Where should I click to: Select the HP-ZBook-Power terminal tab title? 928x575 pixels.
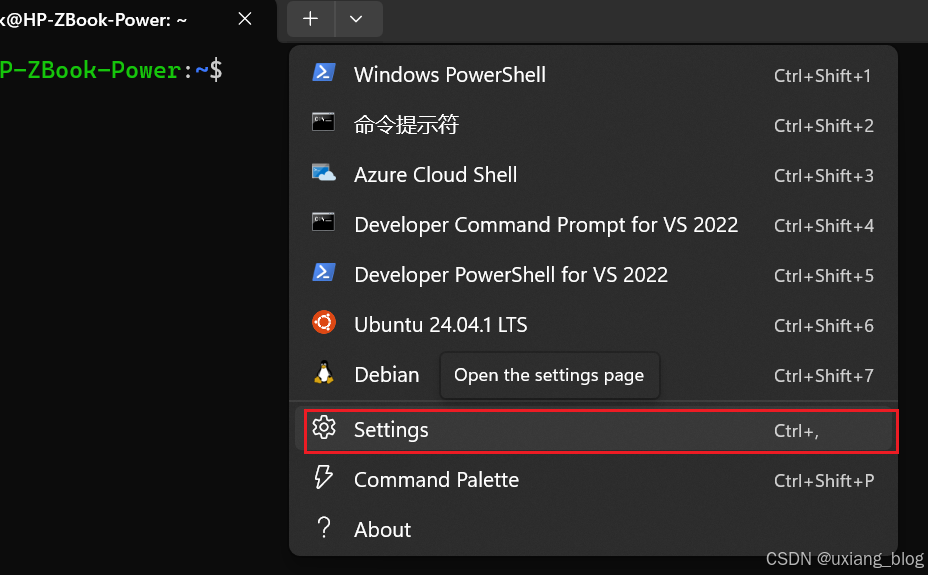point(94,20)
